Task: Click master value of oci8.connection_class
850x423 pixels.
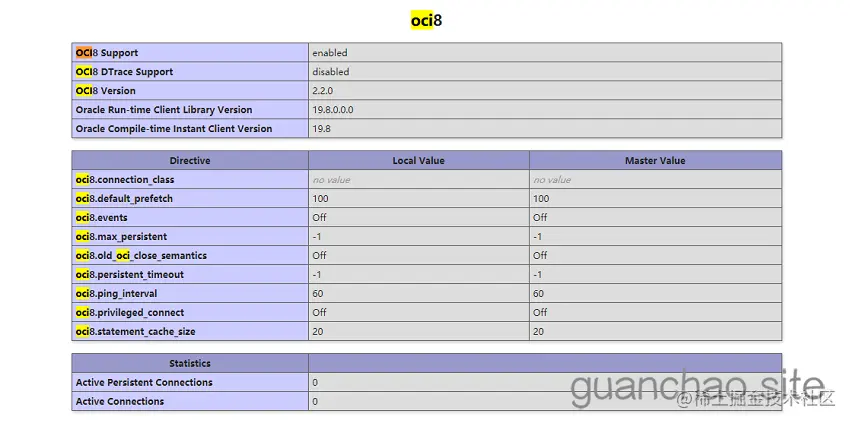Action: pos(552,180)
